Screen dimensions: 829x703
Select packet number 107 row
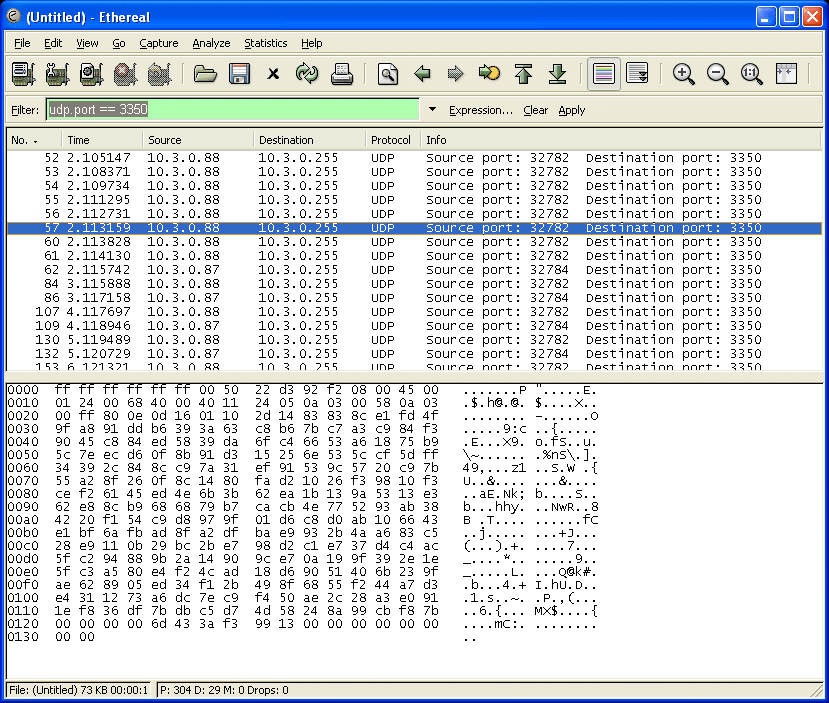coord(414,312)
